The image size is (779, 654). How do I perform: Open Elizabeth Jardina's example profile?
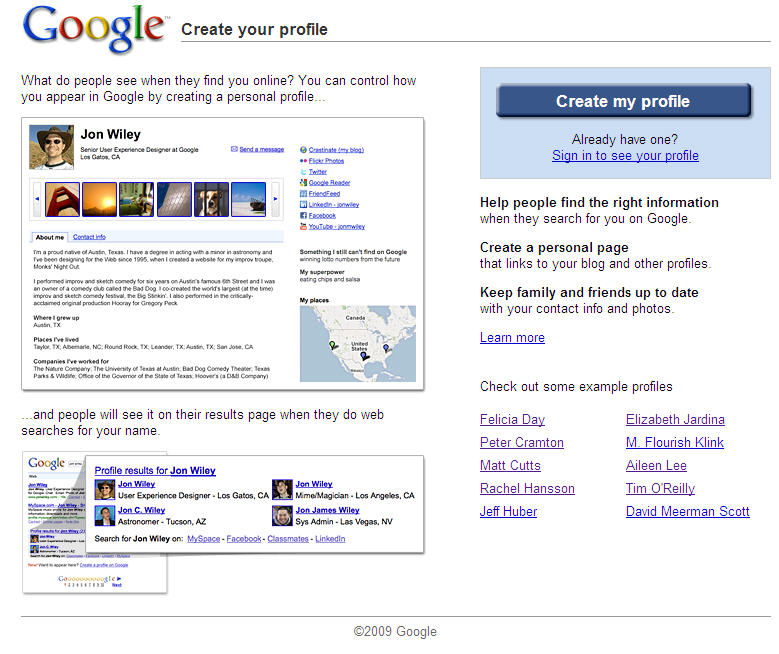tap(675, 419)
